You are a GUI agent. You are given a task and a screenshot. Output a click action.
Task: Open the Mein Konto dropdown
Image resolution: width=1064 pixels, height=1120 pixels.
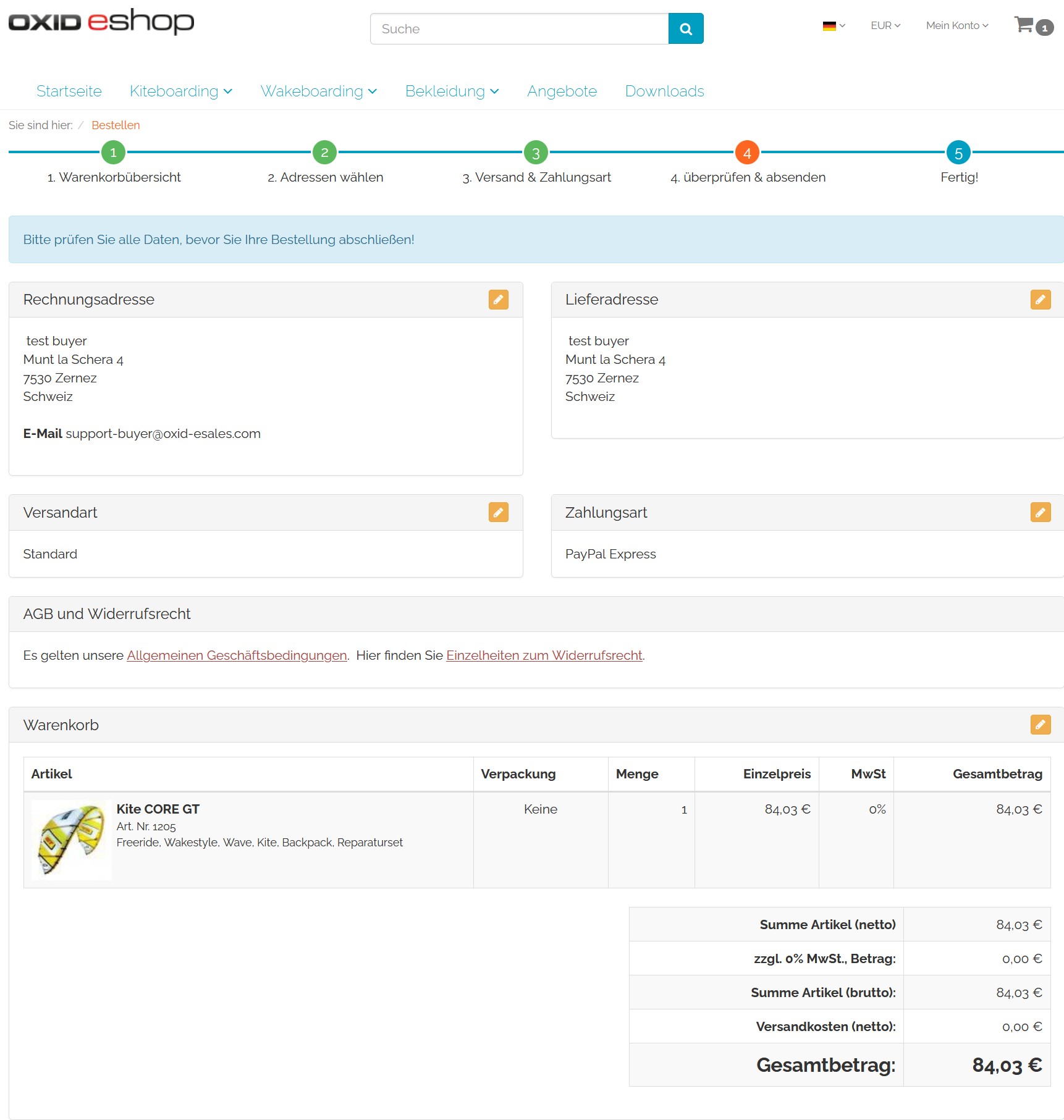pyautogui.click(x=956, y=26)
